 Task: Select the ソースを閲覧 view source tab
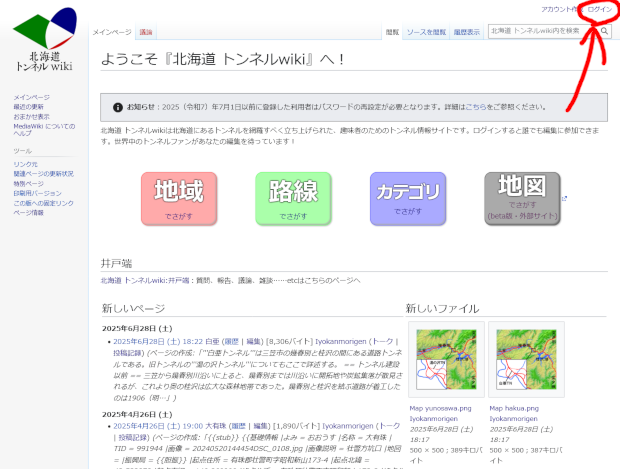[x=426, y=33]
